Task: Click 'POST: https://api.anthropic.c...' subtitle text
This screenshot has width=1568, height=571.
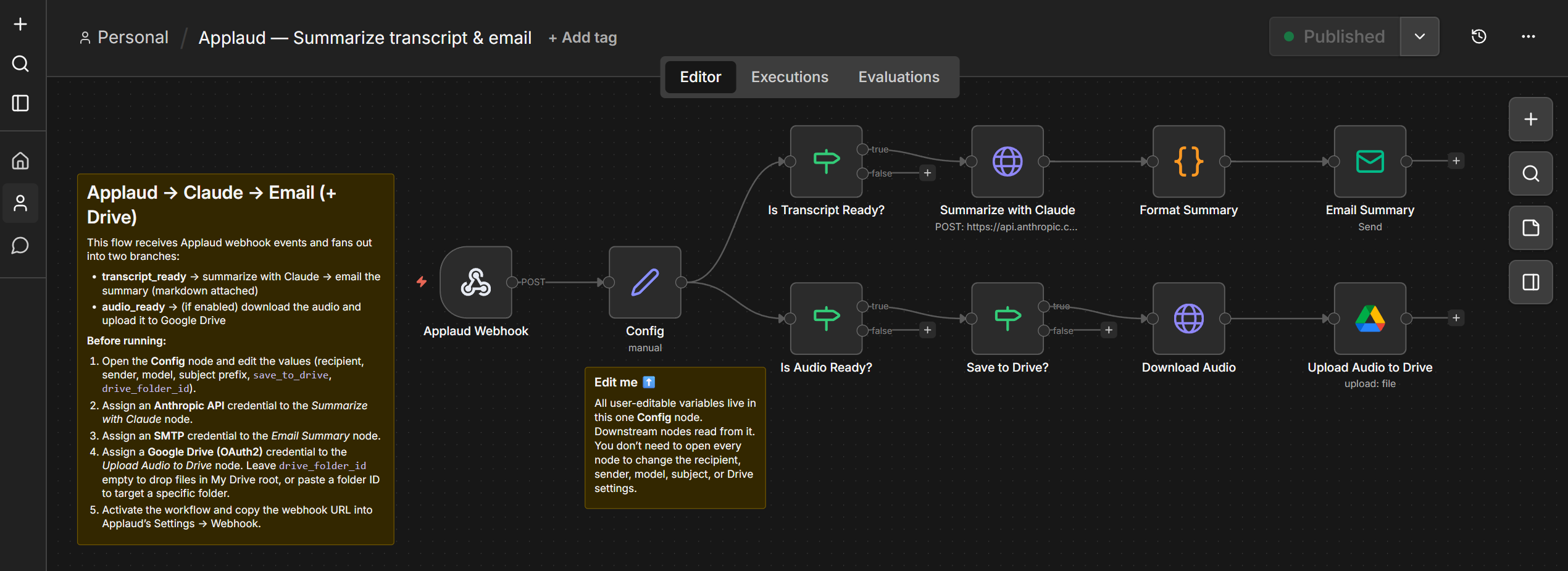Action: [1006, 227]
